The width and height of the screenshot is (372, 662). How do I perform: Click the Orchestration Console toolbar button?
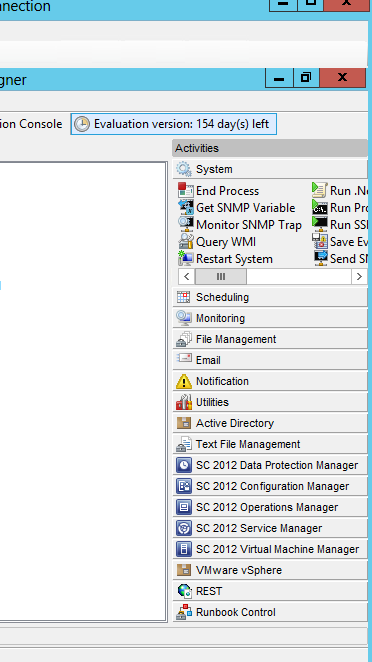31,124
